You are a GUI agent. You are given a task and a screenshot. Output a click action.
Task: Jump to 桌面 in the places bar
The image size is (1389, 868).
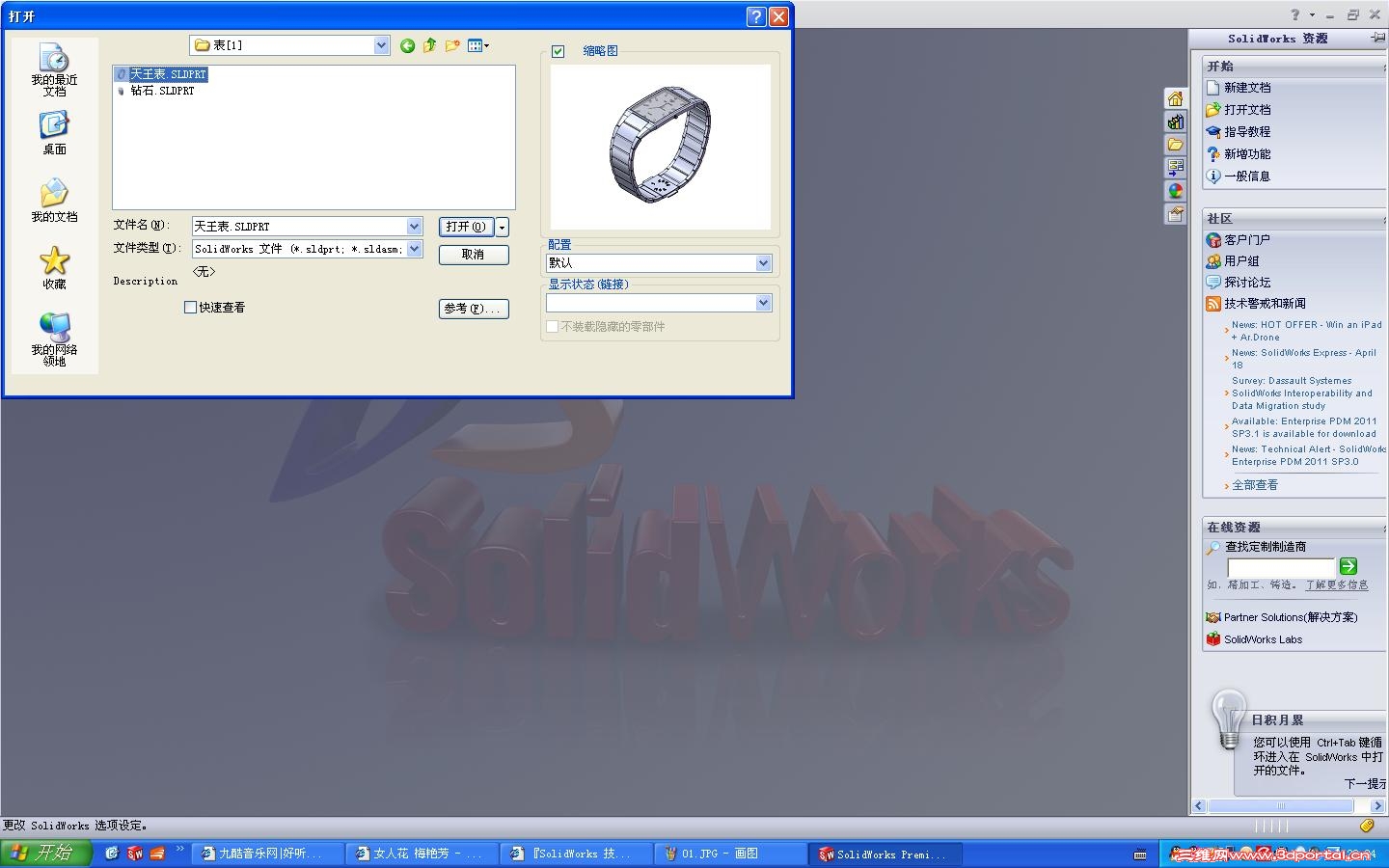click(x=54, y=133)
